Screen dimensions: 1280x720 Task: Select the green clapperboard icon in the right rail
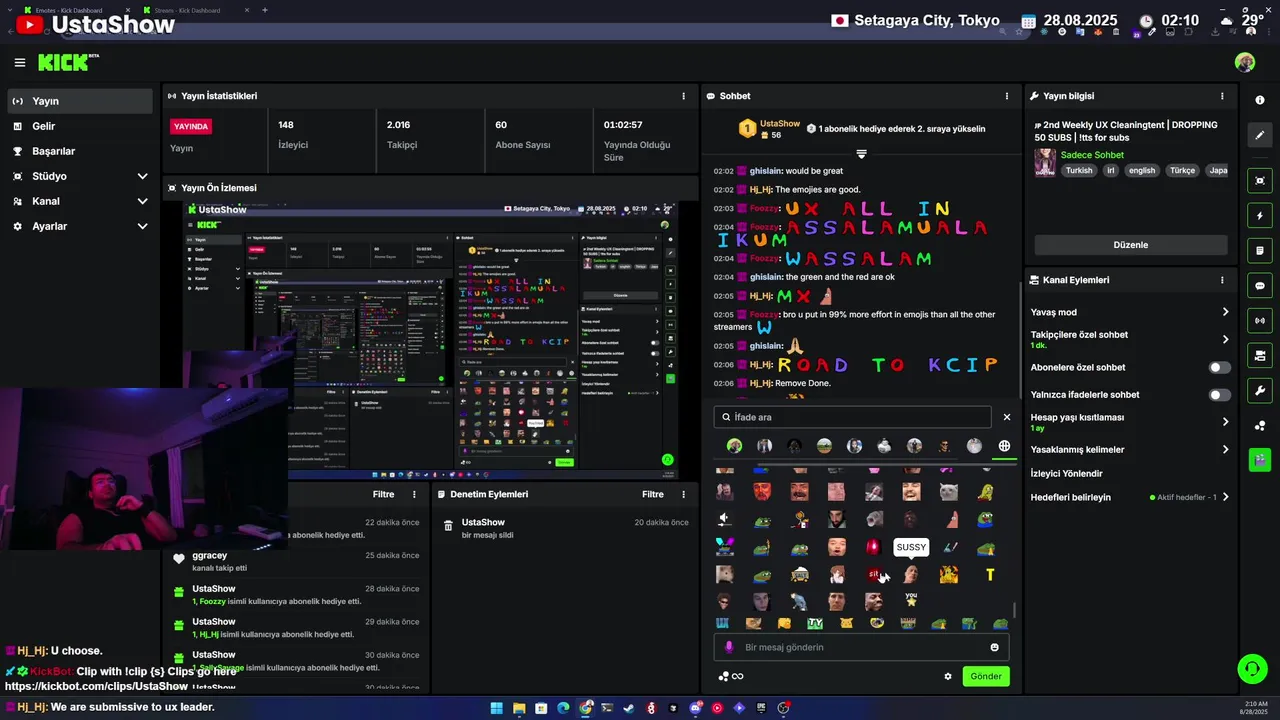click(1260, 460)
